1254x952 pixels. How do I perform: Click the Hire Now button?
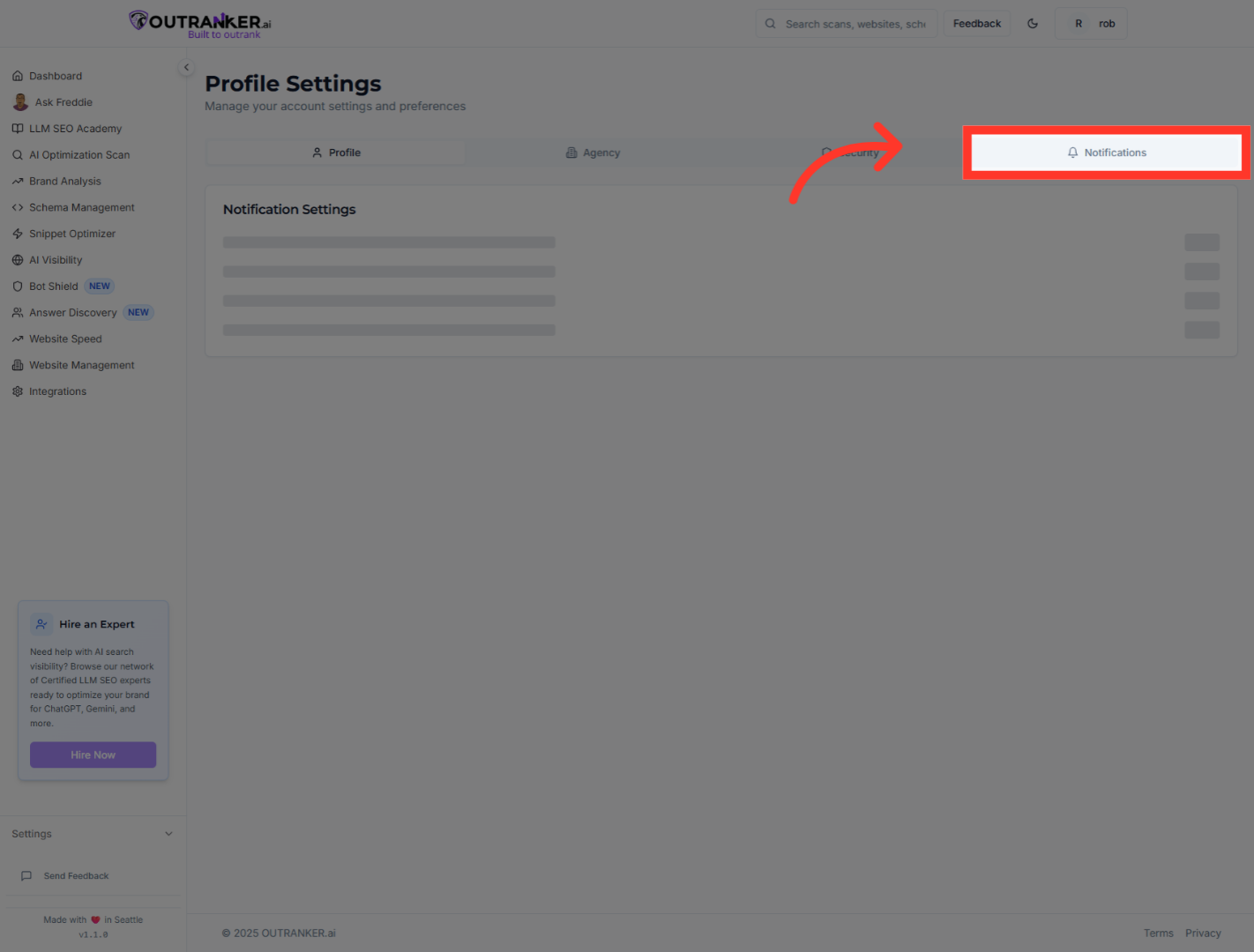click(x=93, y=755)
